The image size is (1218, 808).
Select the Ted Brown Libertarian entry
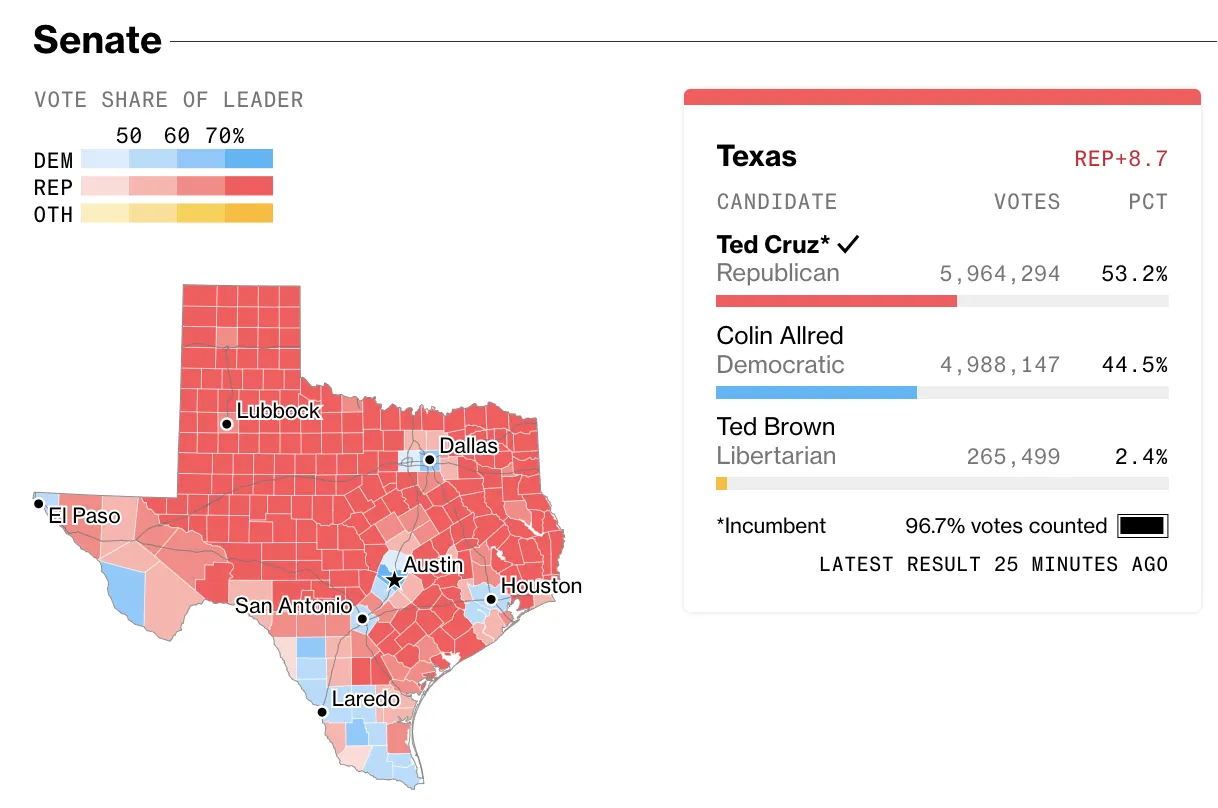click(776, 427)
